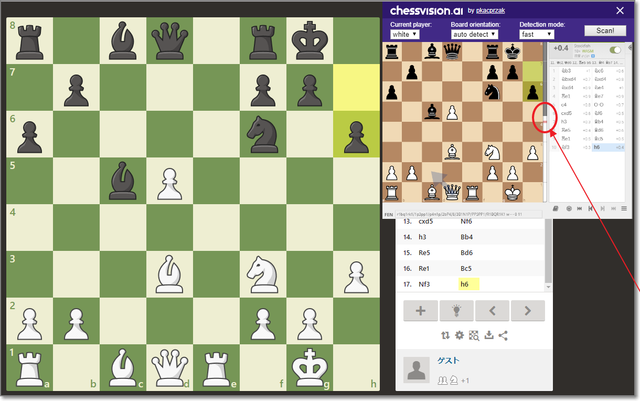The image size is (640, 401).
Task: Click the lightbulb hint button
Action: click(455, 311)
